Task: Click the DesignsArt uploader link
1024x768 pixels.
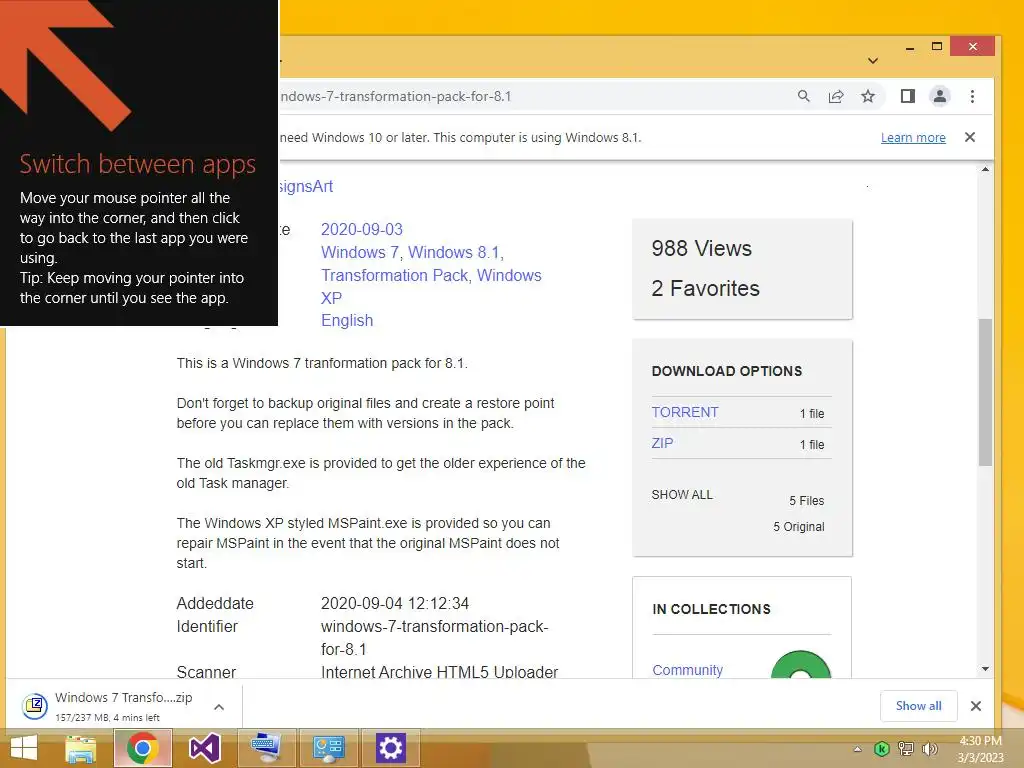Action: 306,186
